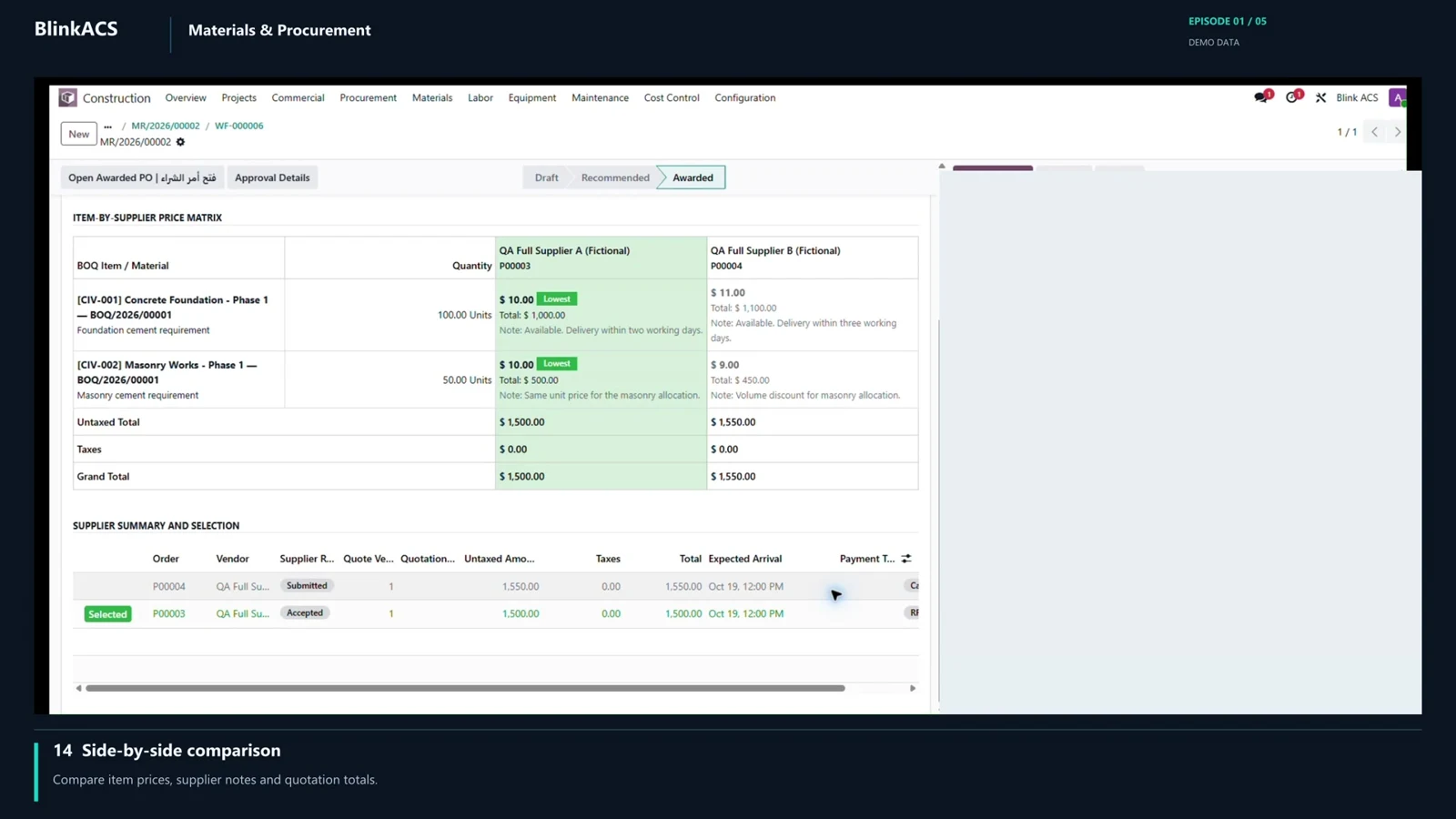The image size is (1456, 819).
Task: Click the Submitted status badge
Action: 307,586
